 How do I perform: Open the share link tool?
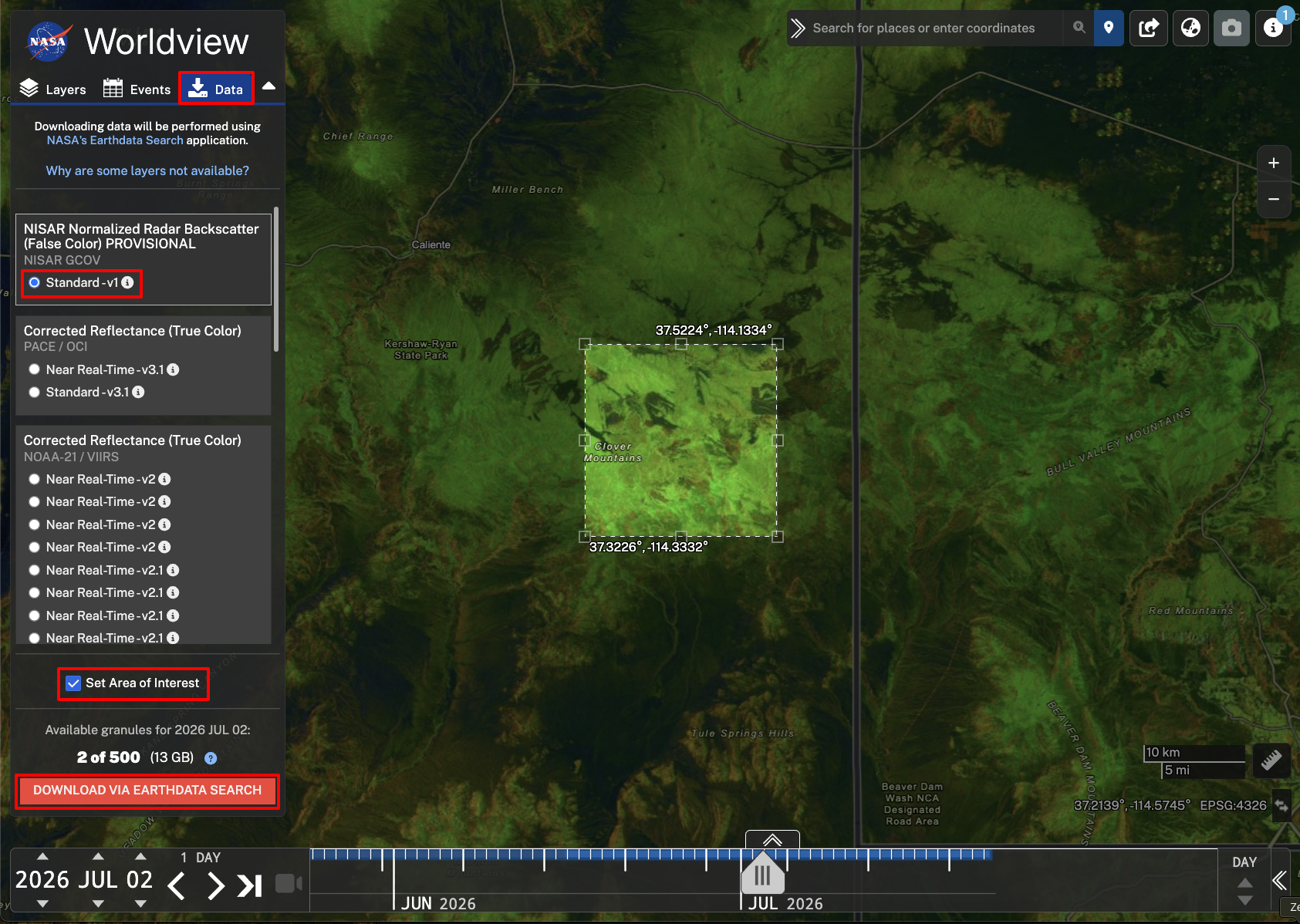point(1149,28)
